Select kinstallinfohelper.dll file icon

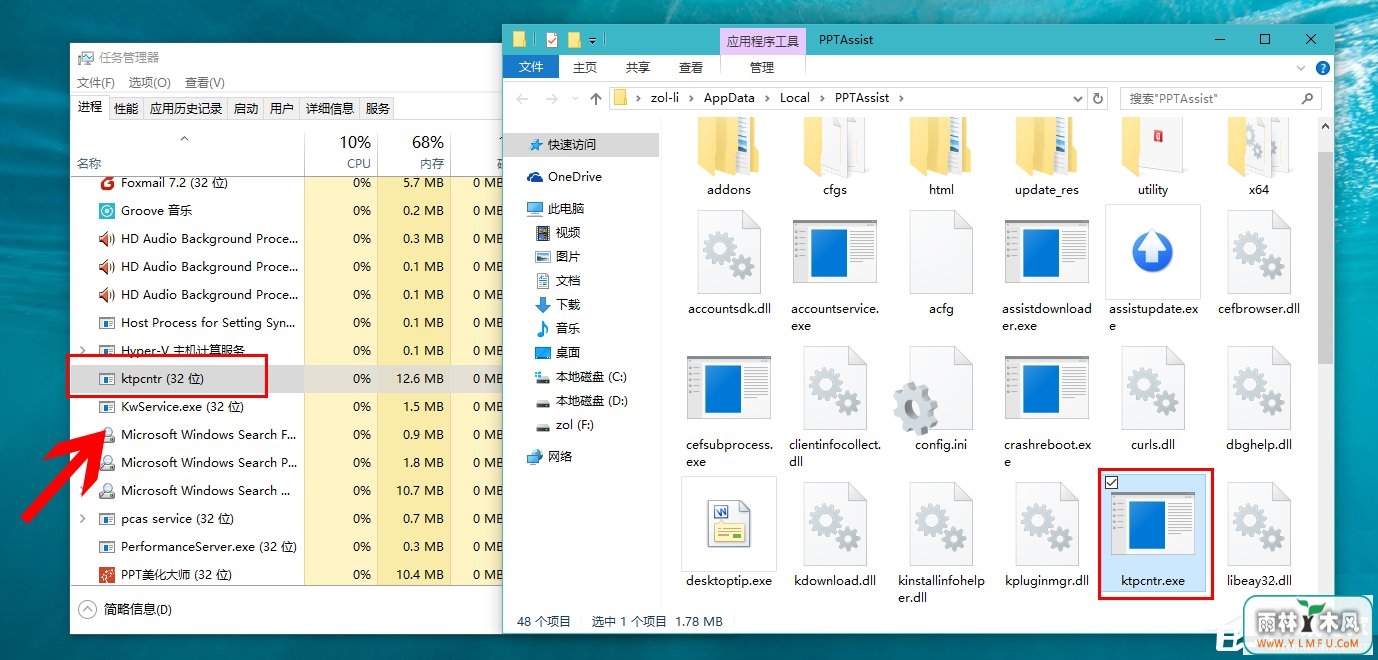[941, 524]
